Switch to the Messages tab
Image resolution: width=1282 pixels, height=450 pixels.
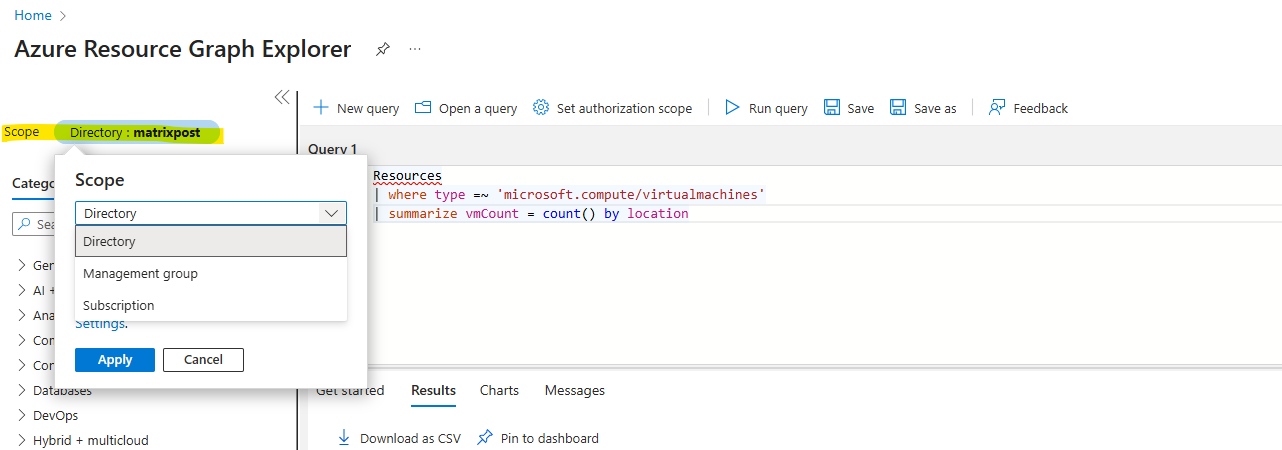[x=575, y=390]
